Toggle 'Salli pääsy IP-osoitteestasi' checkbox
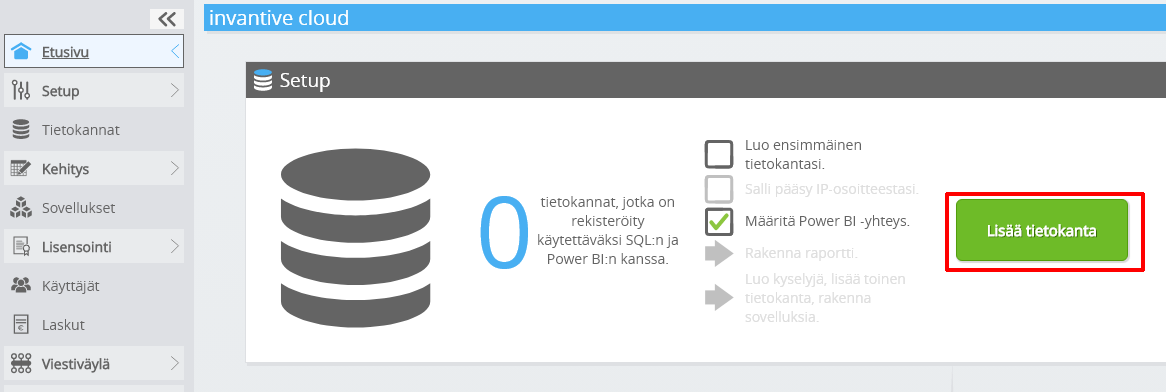 pyautogui.click(x=719, y=189)
